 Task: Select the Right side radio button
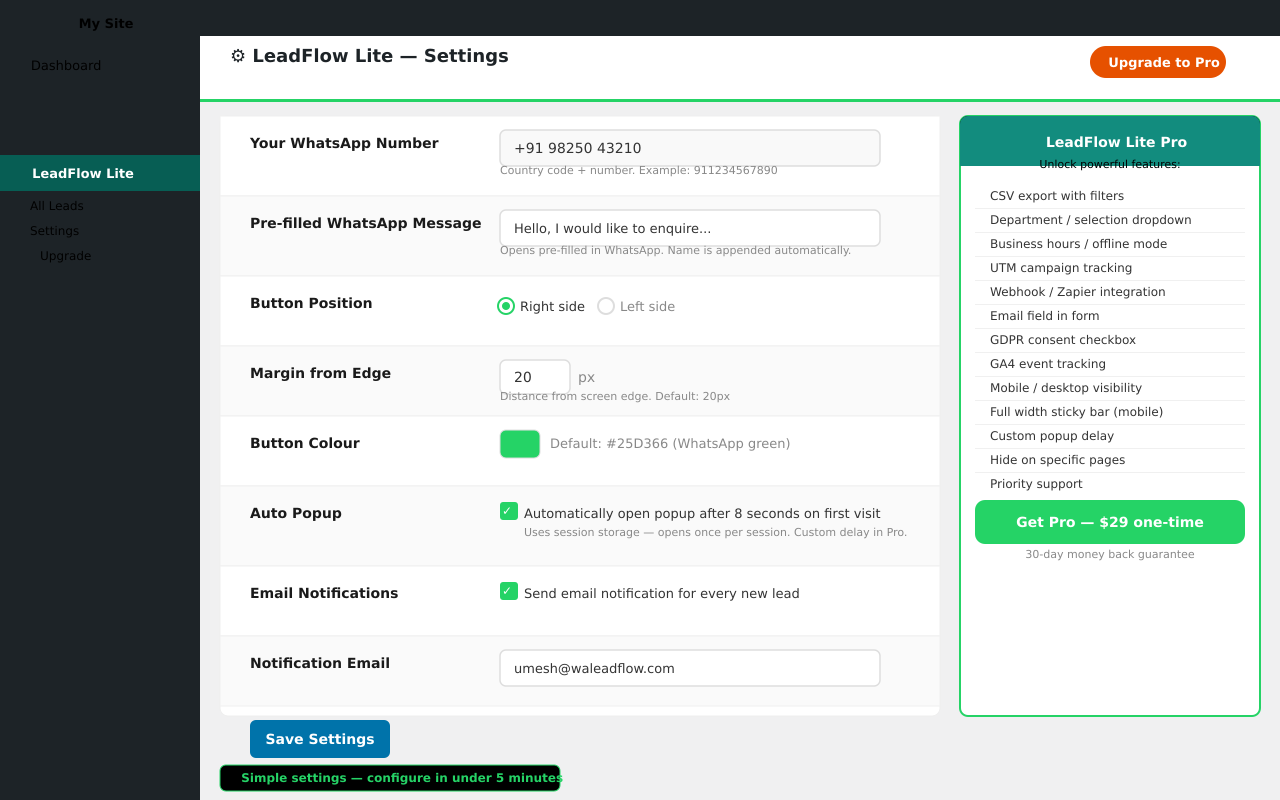click(506, 306)
